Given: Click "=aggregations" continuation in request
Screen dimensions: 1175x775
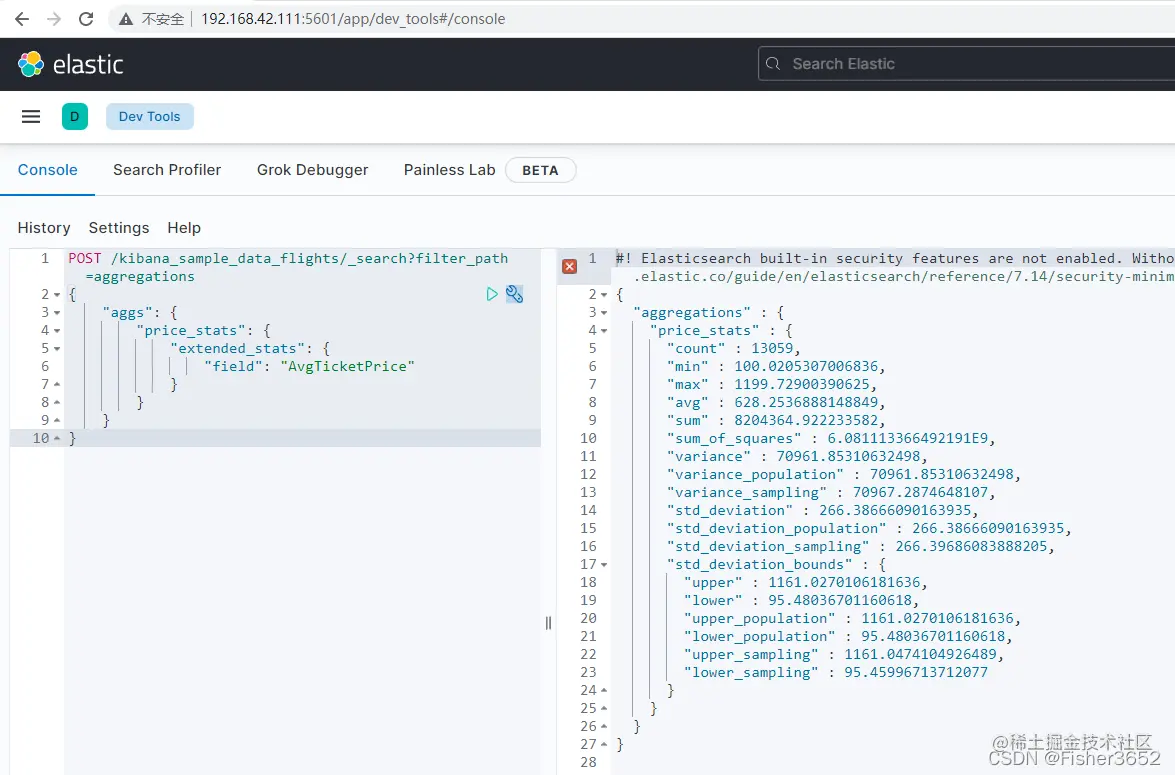Looking at the screenshot, I should click(x=140, y=277).
